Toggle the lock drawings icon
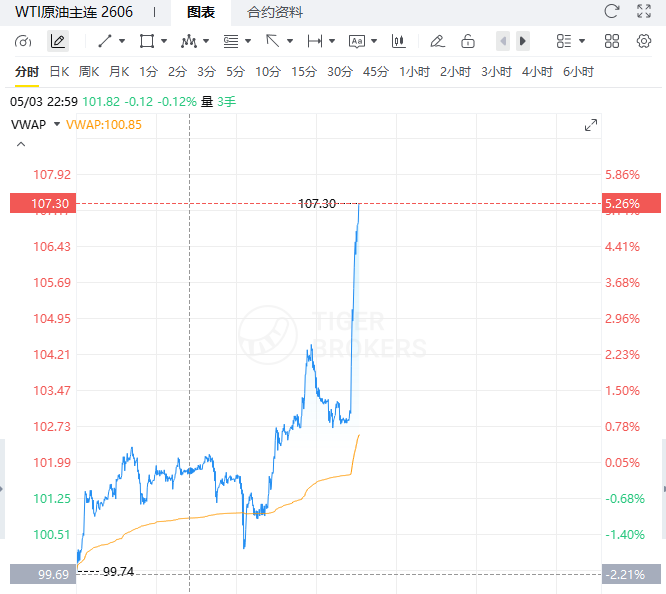The width and height of the screenshot is (666, 594). [x=468, y=41]
